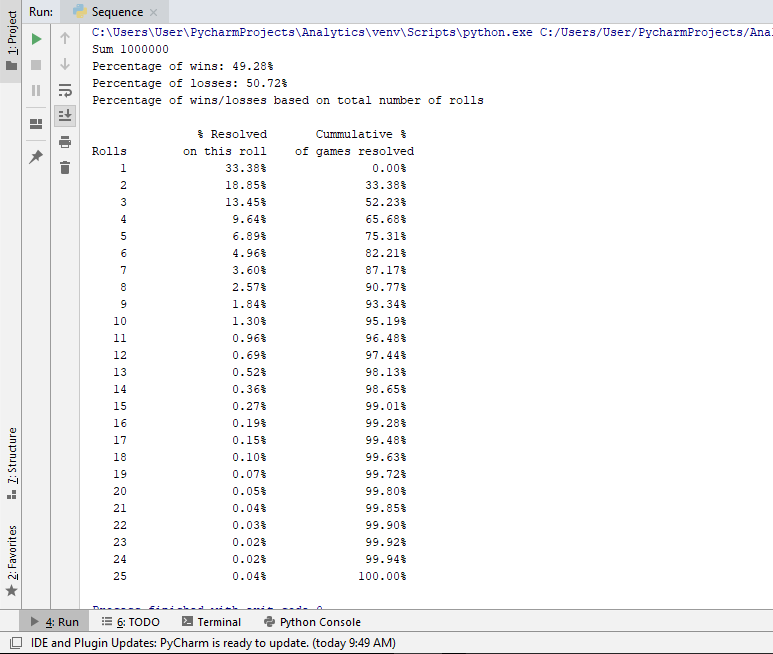Click the Restore Layout icon

(36, 123)
